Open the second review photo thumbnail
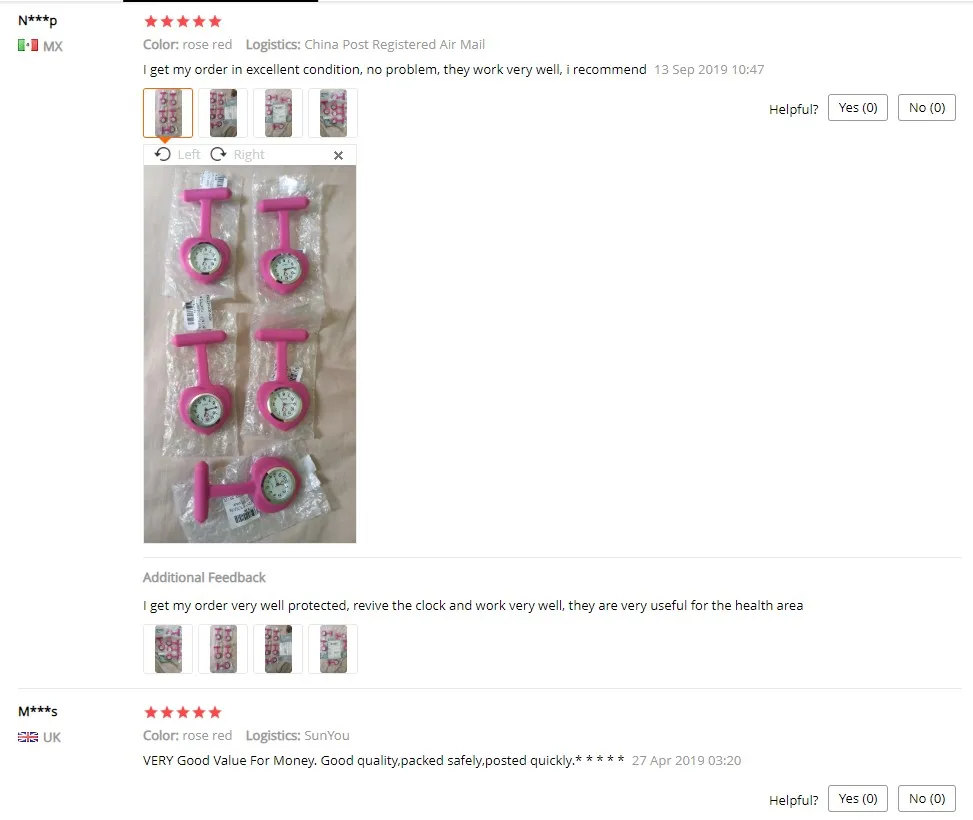Image resolution: width=973 pixels, height=820 pixels. (x=223, y=113)
